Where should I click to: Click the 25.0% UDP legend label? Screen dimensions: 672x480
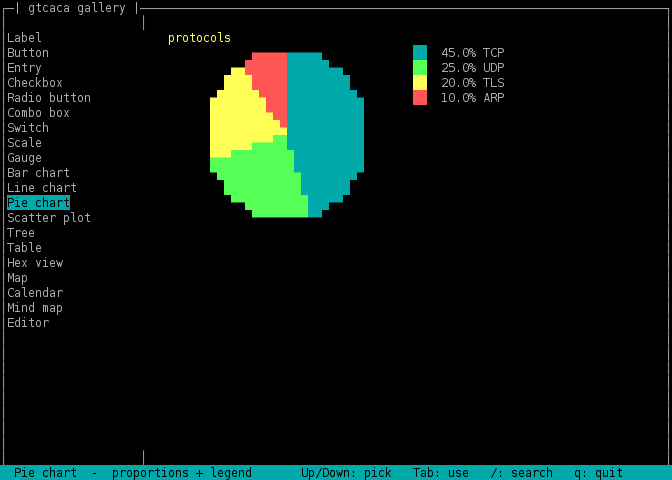pos(473,68)
